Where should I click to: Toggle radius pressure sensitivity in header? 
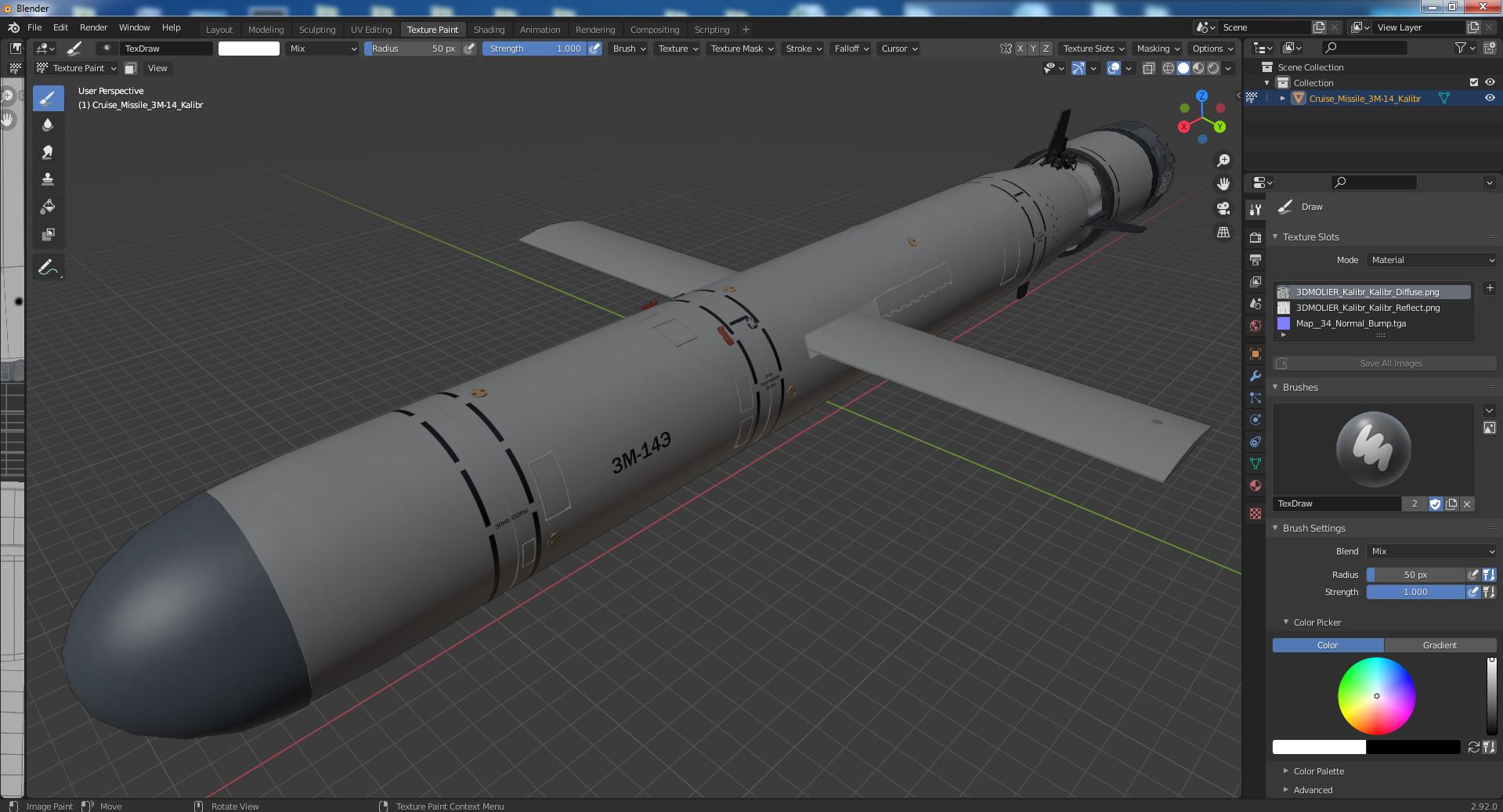point(469,49)
